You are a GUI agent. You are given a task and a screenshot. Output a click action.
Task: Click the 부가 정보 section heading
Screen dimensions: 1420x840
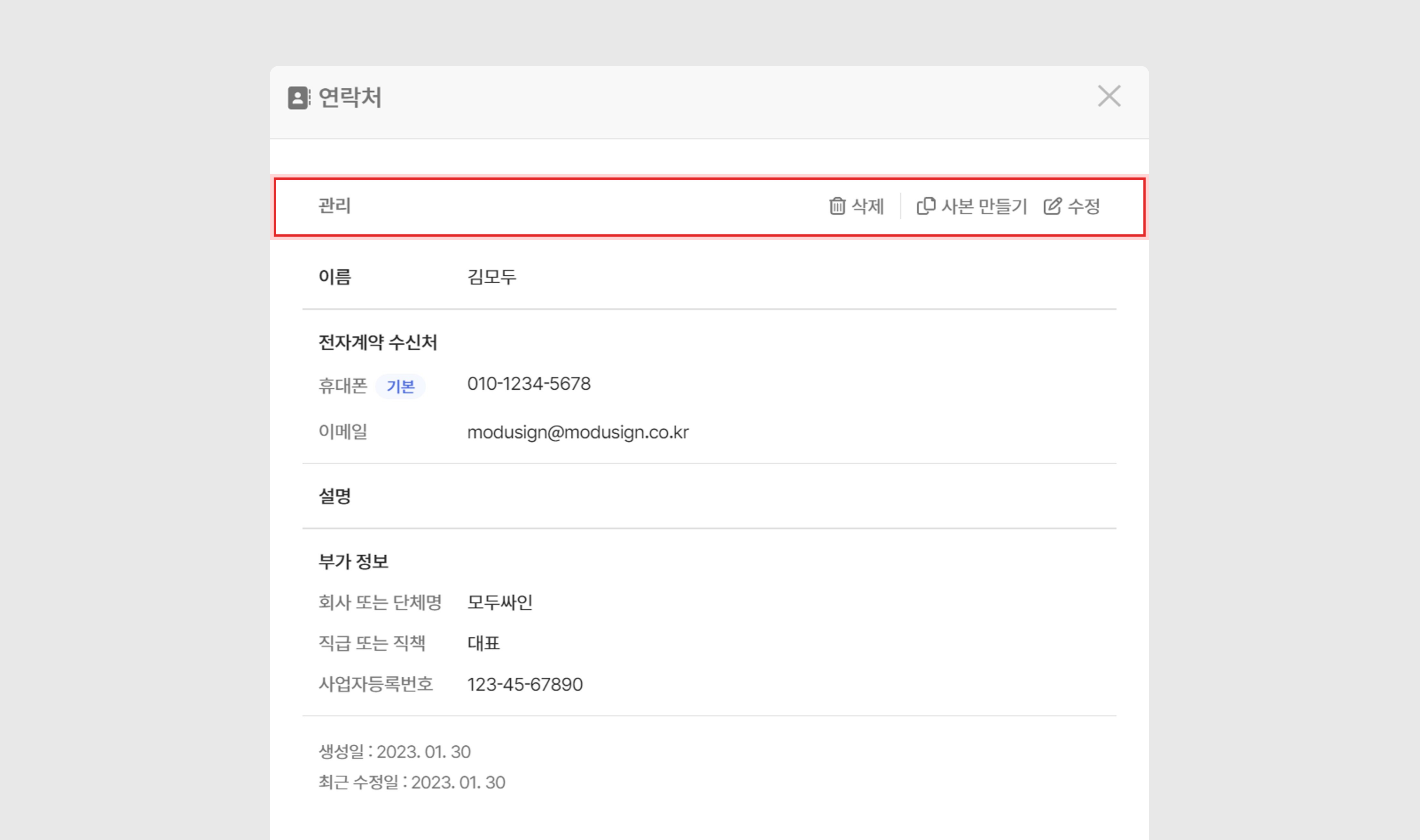pyautogui.click(x=353, y=562)
